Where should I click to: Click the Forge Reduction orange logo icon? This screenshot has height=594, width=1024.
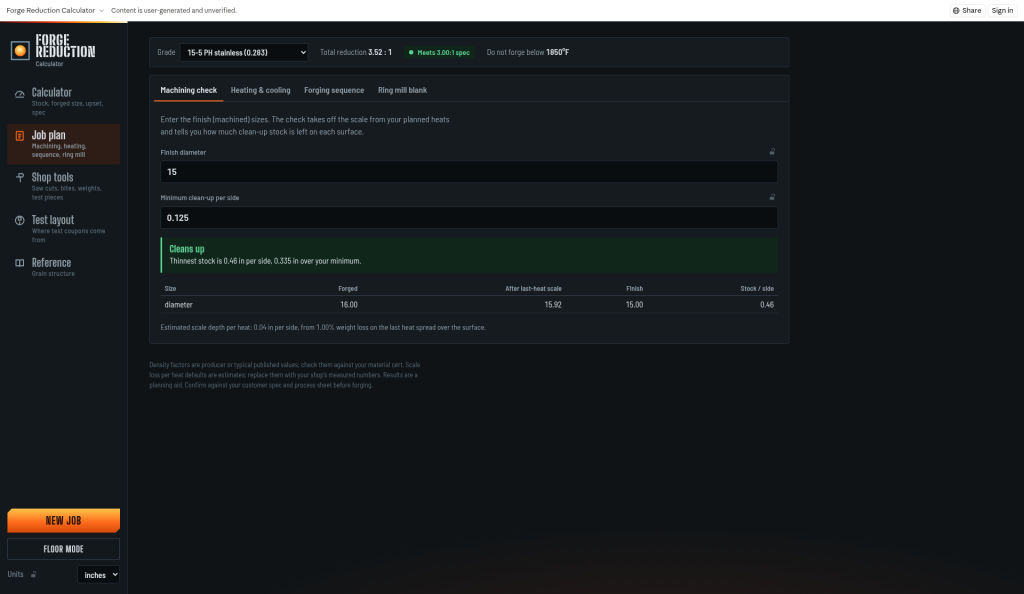click(x=20, y=50)
